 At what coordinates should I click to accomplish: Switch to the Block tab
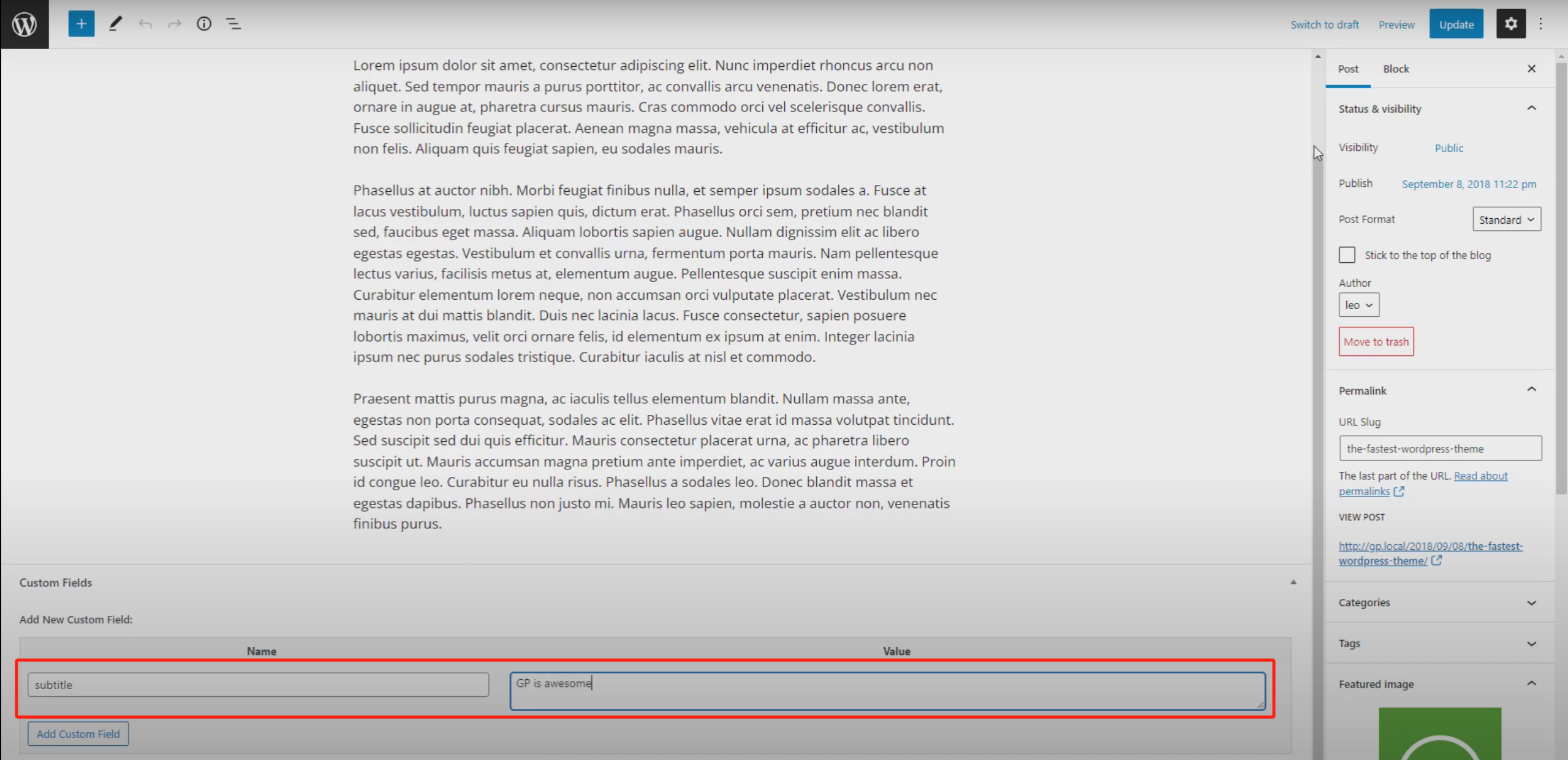[x=1395, y=69]
